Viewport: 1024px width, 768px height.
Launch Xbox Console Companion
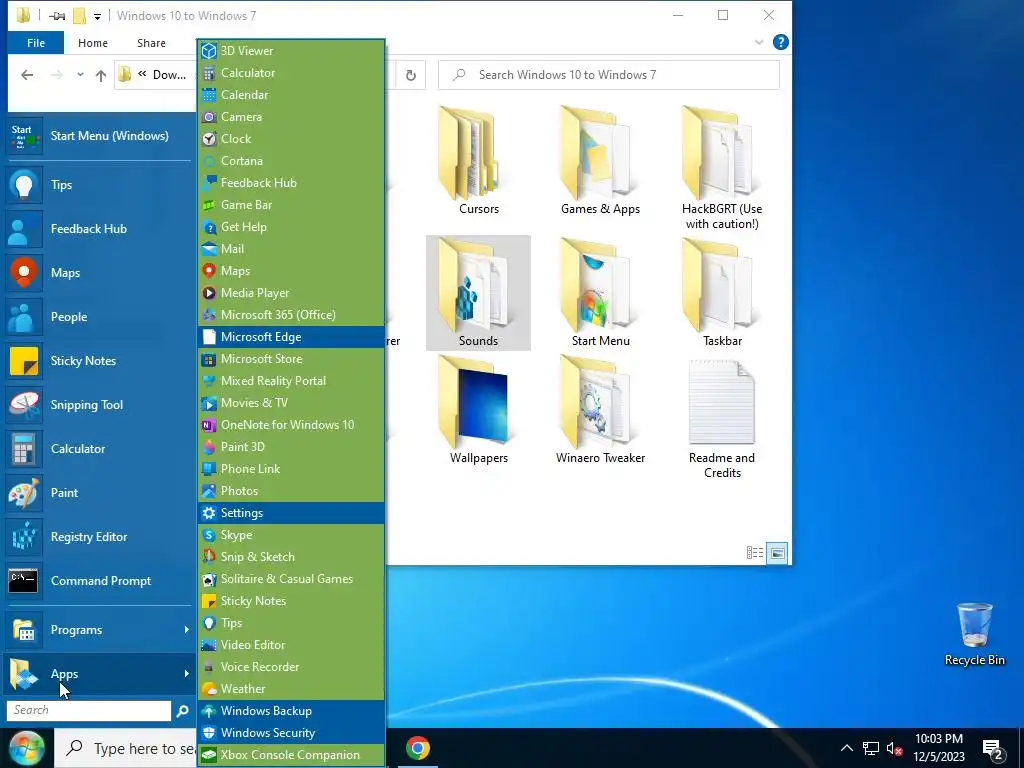click(291, 754)
